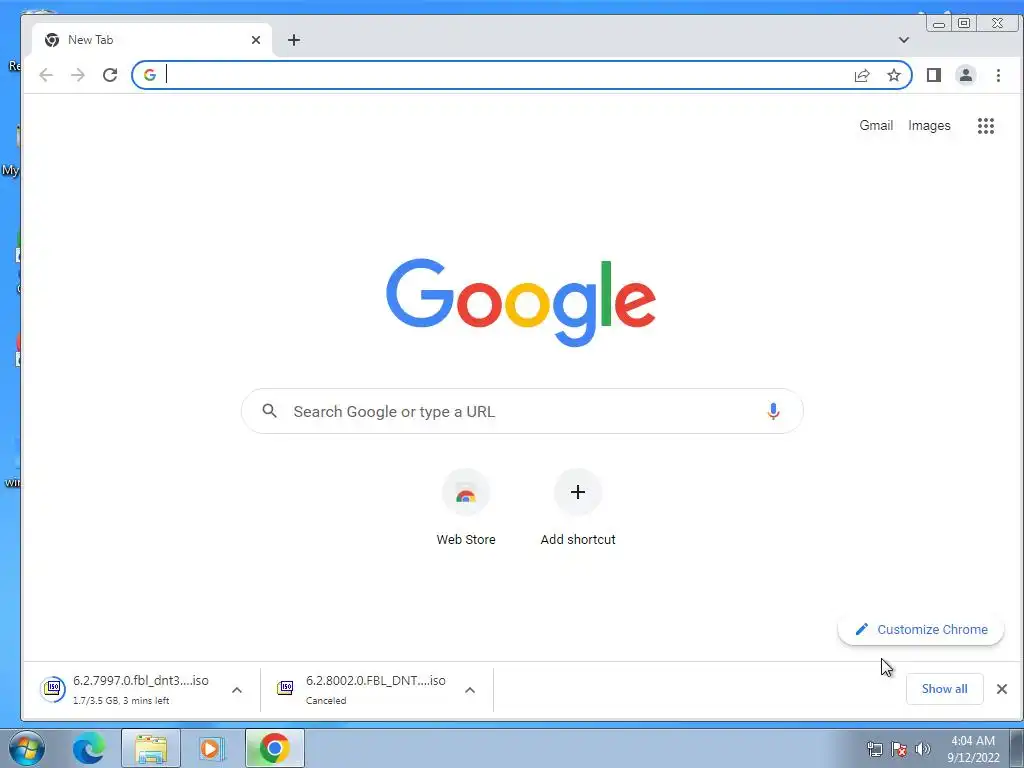Click the magnifier icon in search box

pos(269,411)
